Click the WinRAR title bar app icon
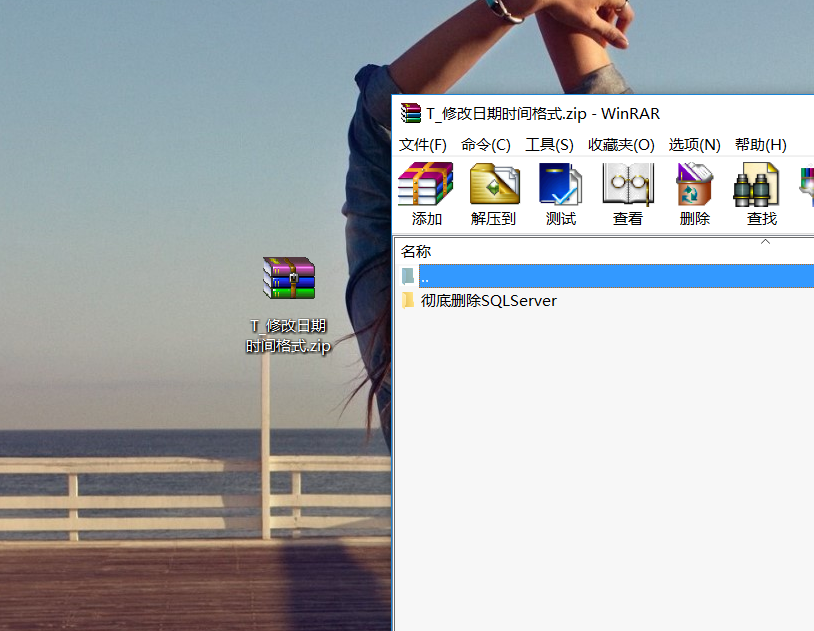 point(411,113)
